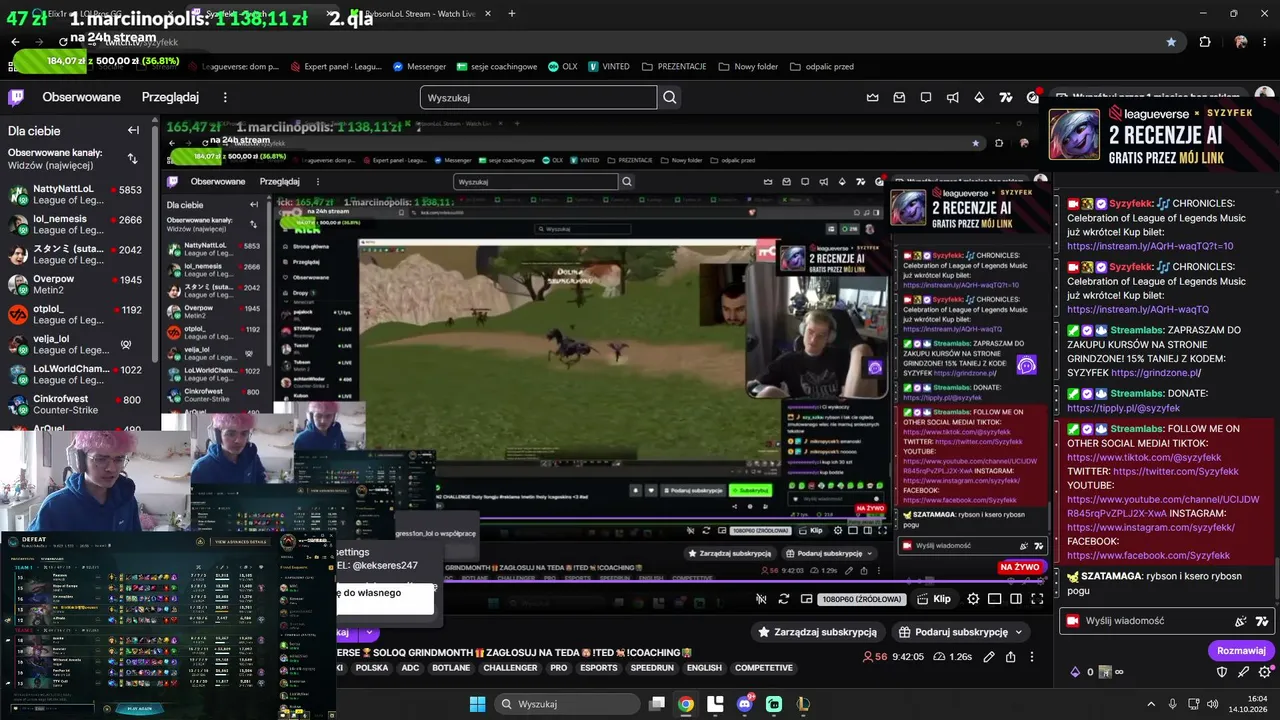This screenshot has height=720, width=1280.
Task: Collapse the Dla ciebie sidebar
Action: click(133, 130)
